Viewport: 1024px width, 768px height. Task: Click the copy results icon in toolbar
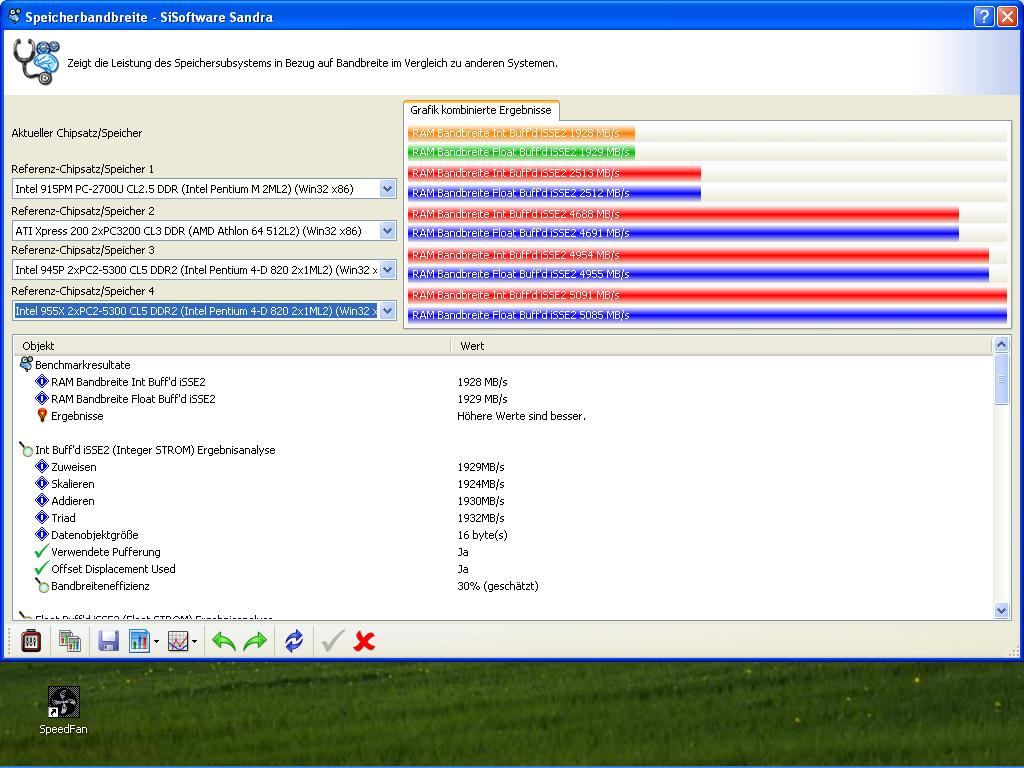(x=69, y=641)
